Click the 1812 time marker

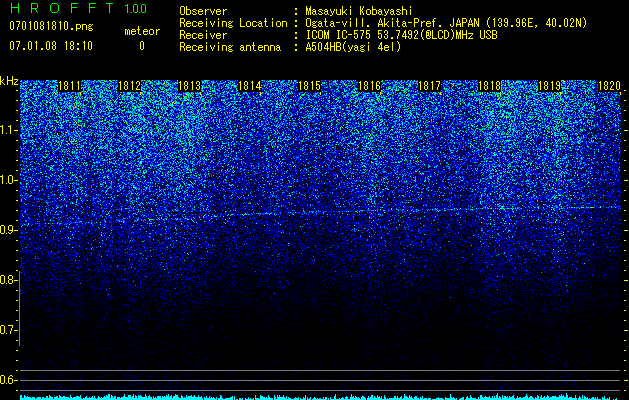click(x=130, y=86)
